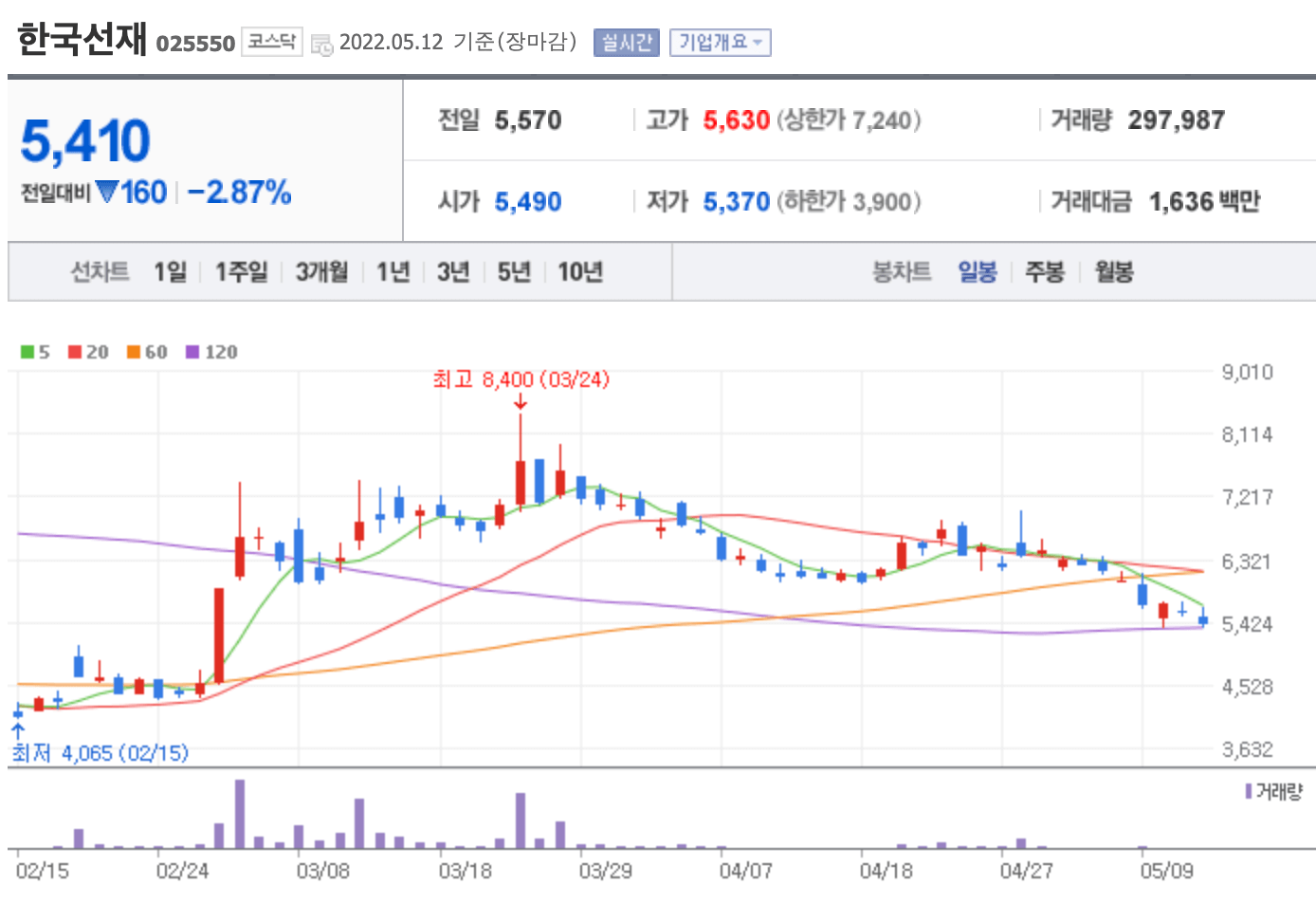Click the 상한가 7,240 text
Image resolution: width=1316 pixels, height=903 pixels.
(850, 120)
